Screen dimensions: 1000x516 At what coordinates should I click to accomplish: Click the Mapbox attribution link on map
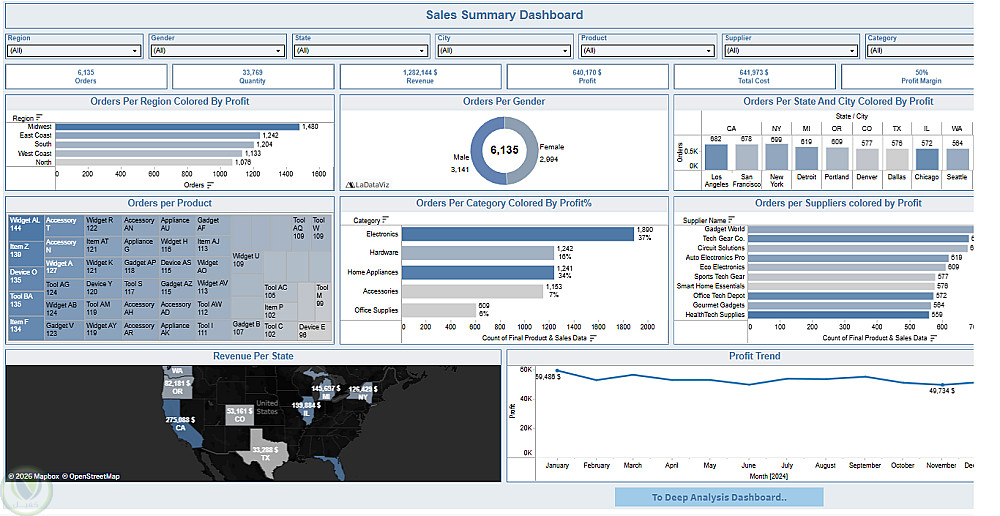pyautogui.click(x=34, y=476)
